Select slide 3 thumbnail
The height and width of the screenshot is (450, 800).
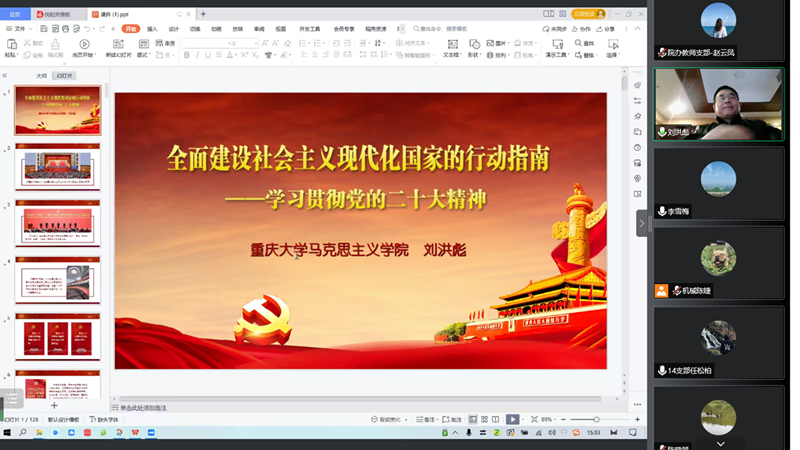(x=58, y=223)
